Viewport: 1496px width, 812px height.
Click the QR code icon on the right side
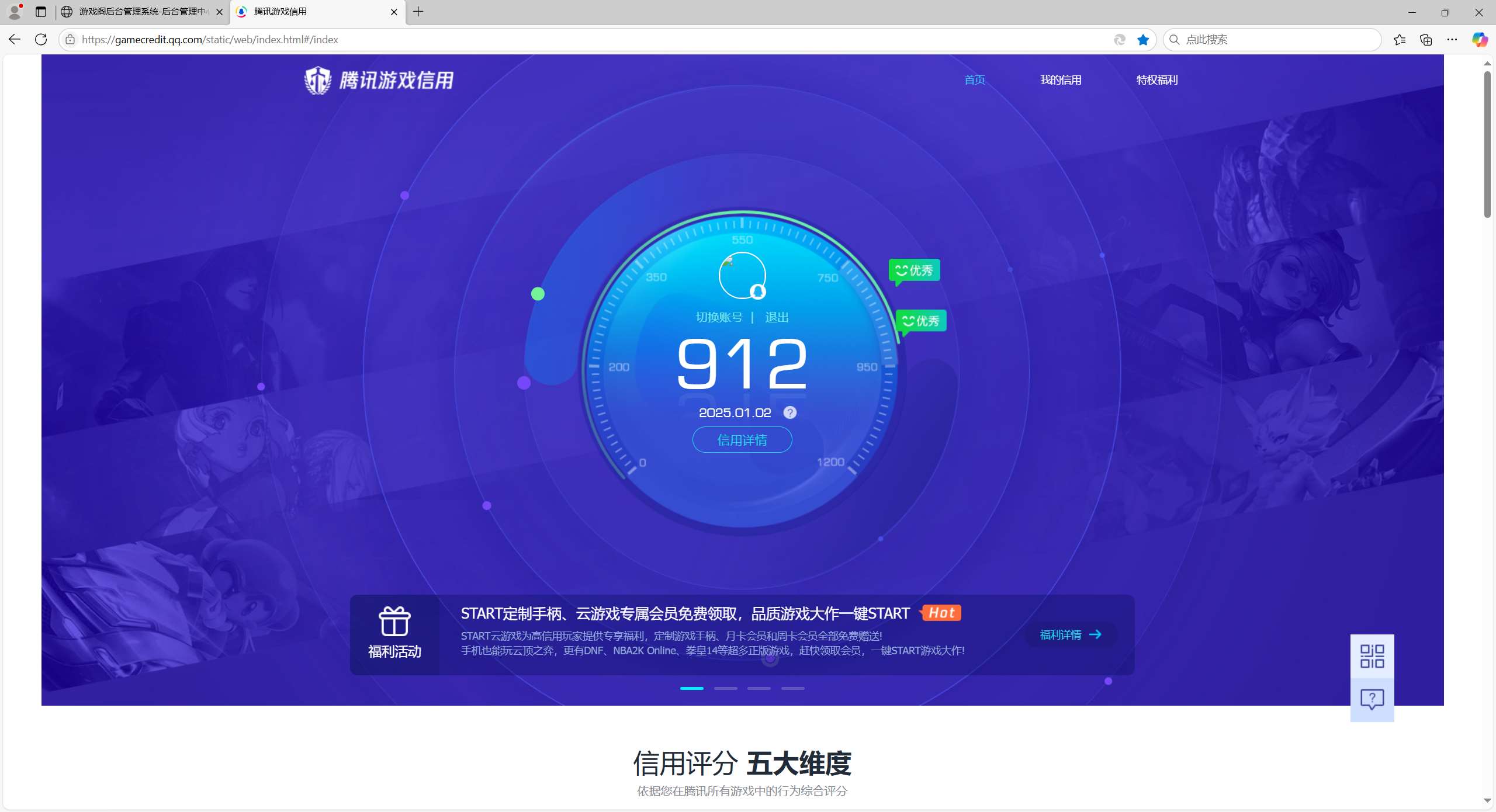click(x=1372, y=656)
